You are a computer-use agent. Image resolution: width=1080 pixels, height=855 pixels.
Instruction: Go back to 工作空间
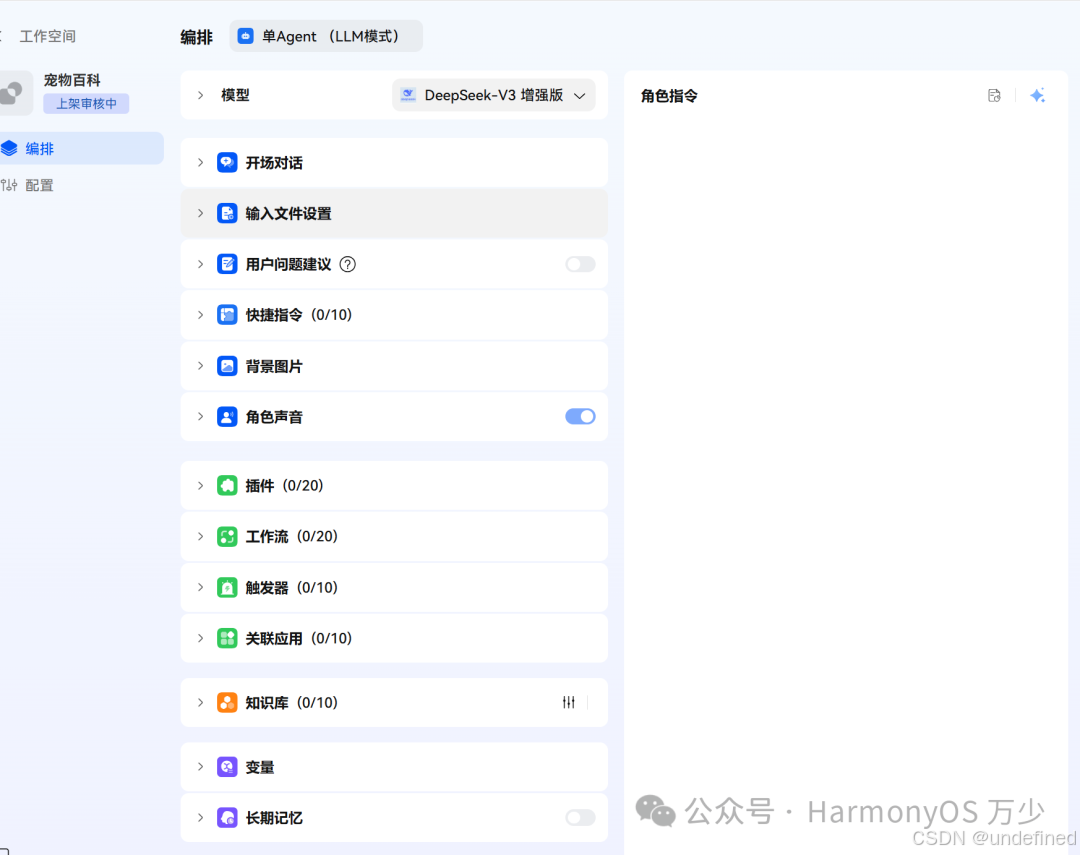pos(48,37)
